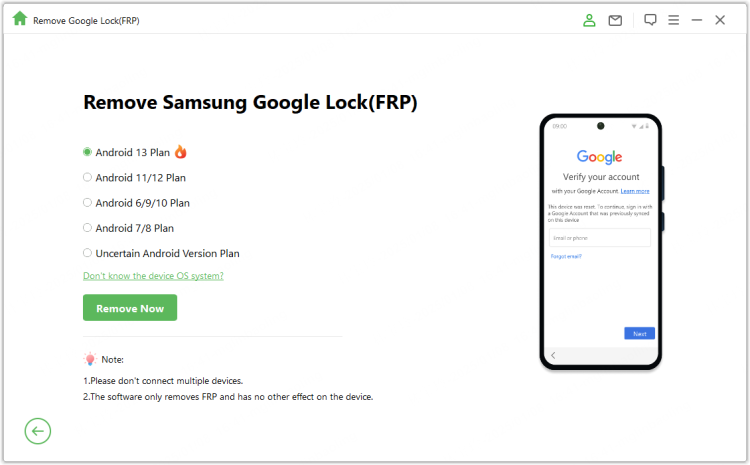Click the flame hot icon
The height and width of the screenshot is (465, 750).
point(180,152)
